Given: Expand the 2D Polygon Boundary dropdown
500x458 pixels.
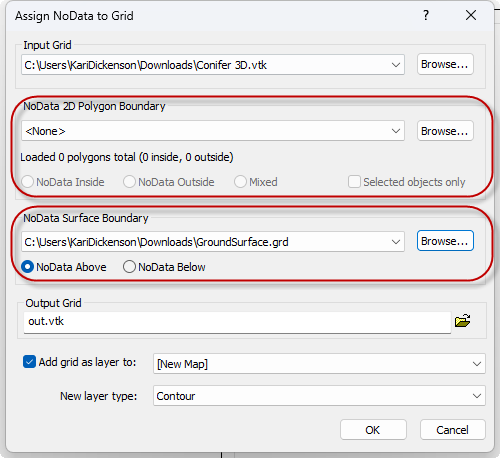Looking at the screenshot, I should click(x=396, y=131).
